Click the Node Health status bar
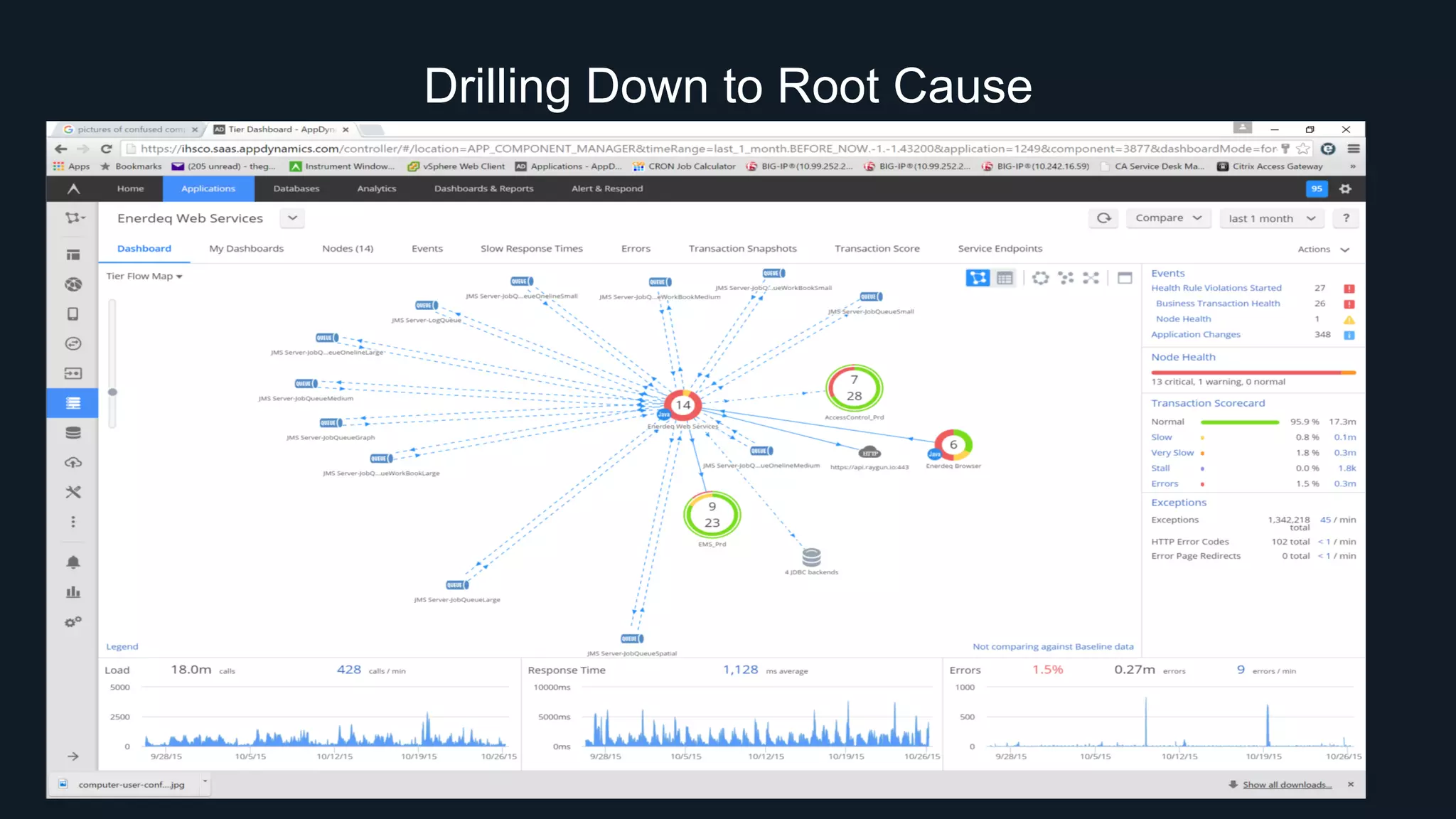 coord(1253,373)
